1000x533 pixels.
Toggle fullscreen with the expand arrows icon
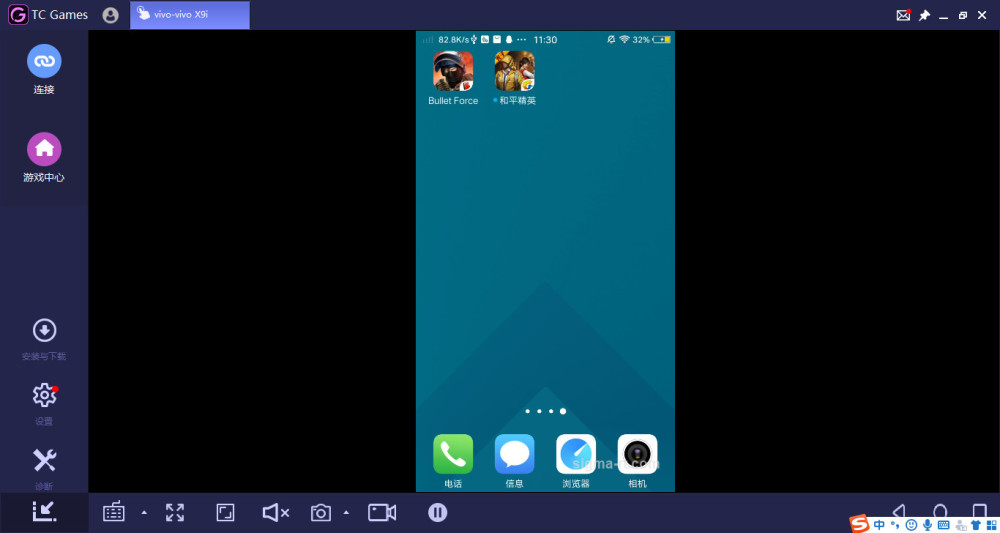(x=175, y=513)
